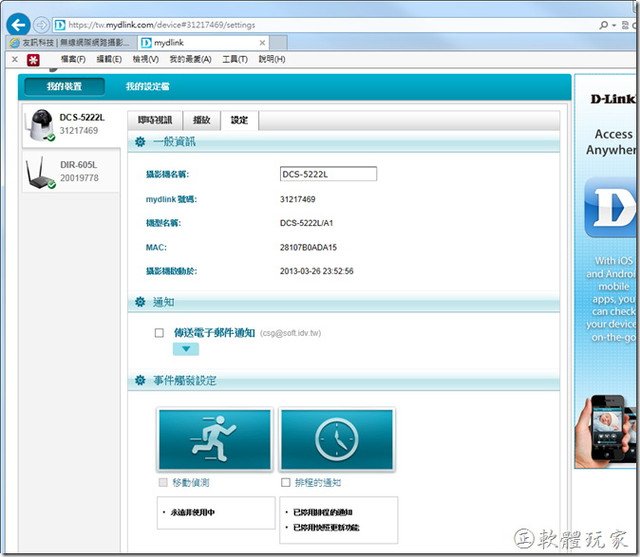Open a new blank browser tab
Screen dimensions: 640x557
278,42
